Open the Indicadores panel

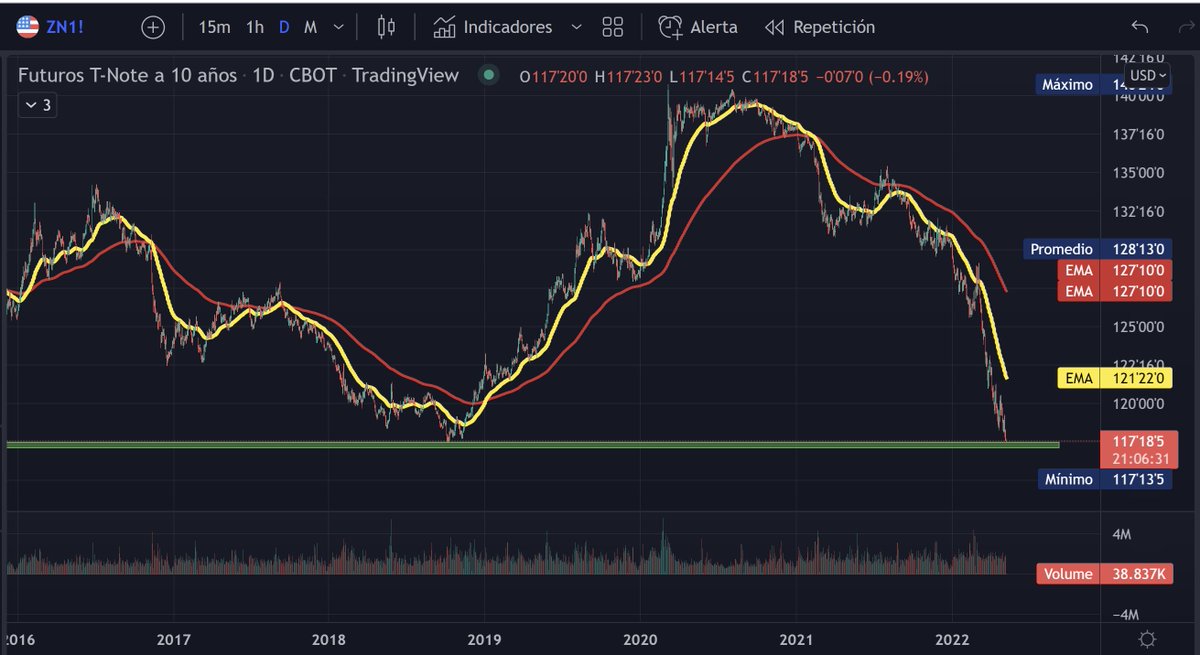tap(492, 27)
